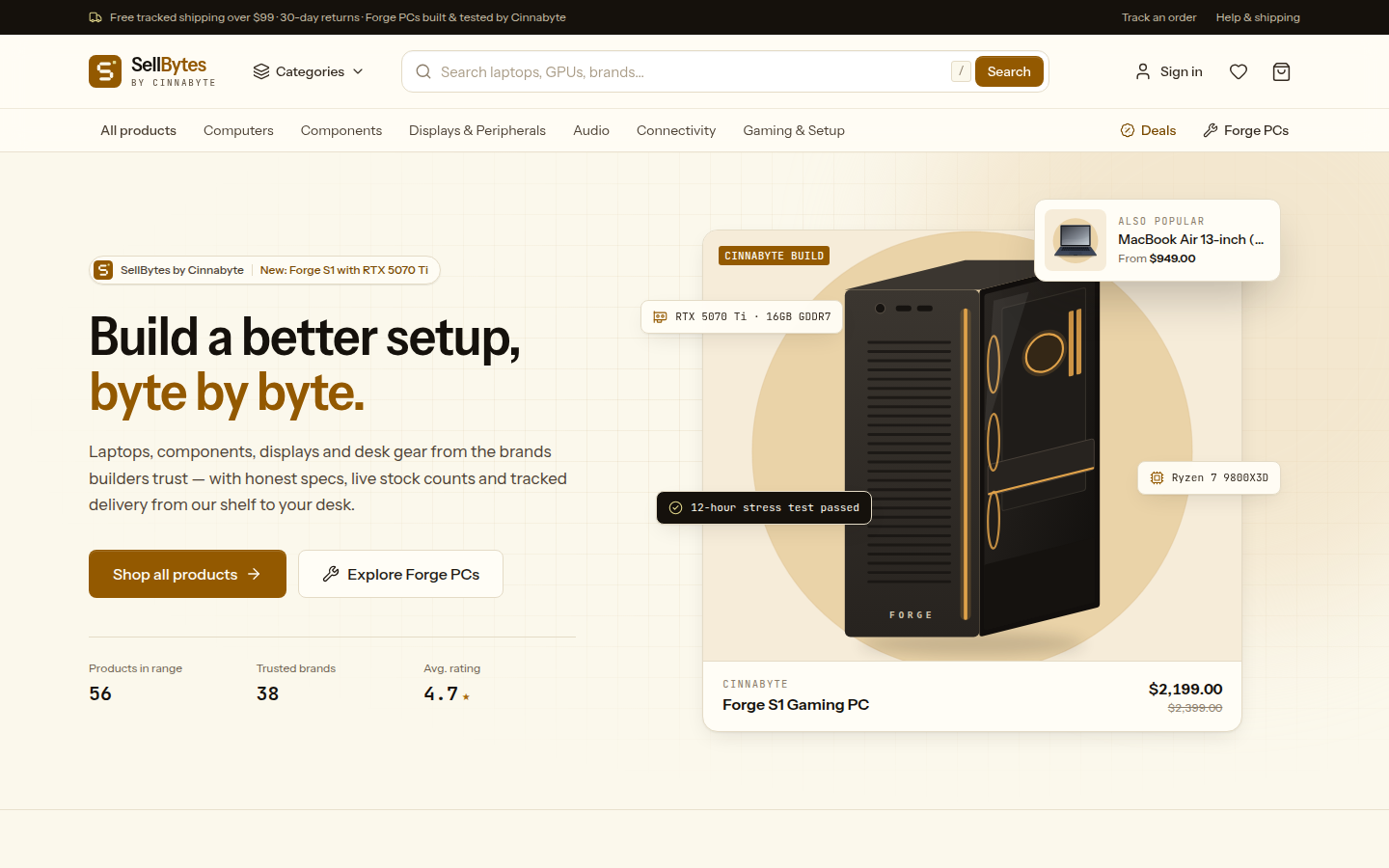This screenshot has width=1389, height=868.
Task: Click the Forge PC tower image
Action: tap(972, 448)
